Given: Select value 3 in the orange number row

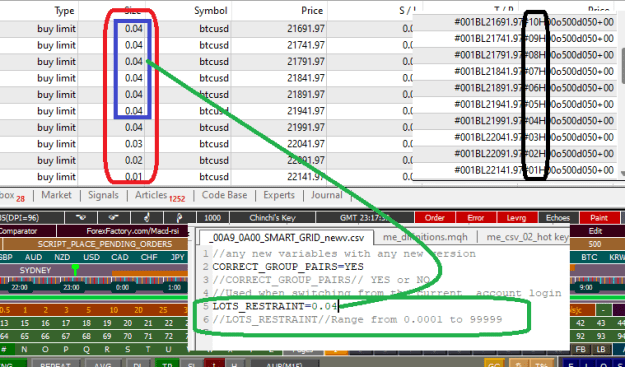Looking at the screenshot, I should (x=66, y=310).
